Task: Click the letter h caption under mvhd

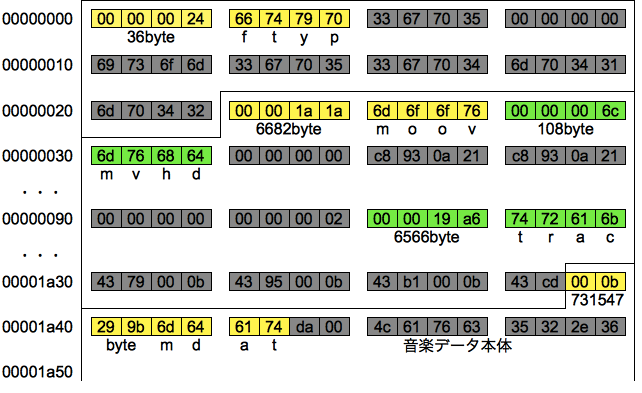Action: pos(166,174)
